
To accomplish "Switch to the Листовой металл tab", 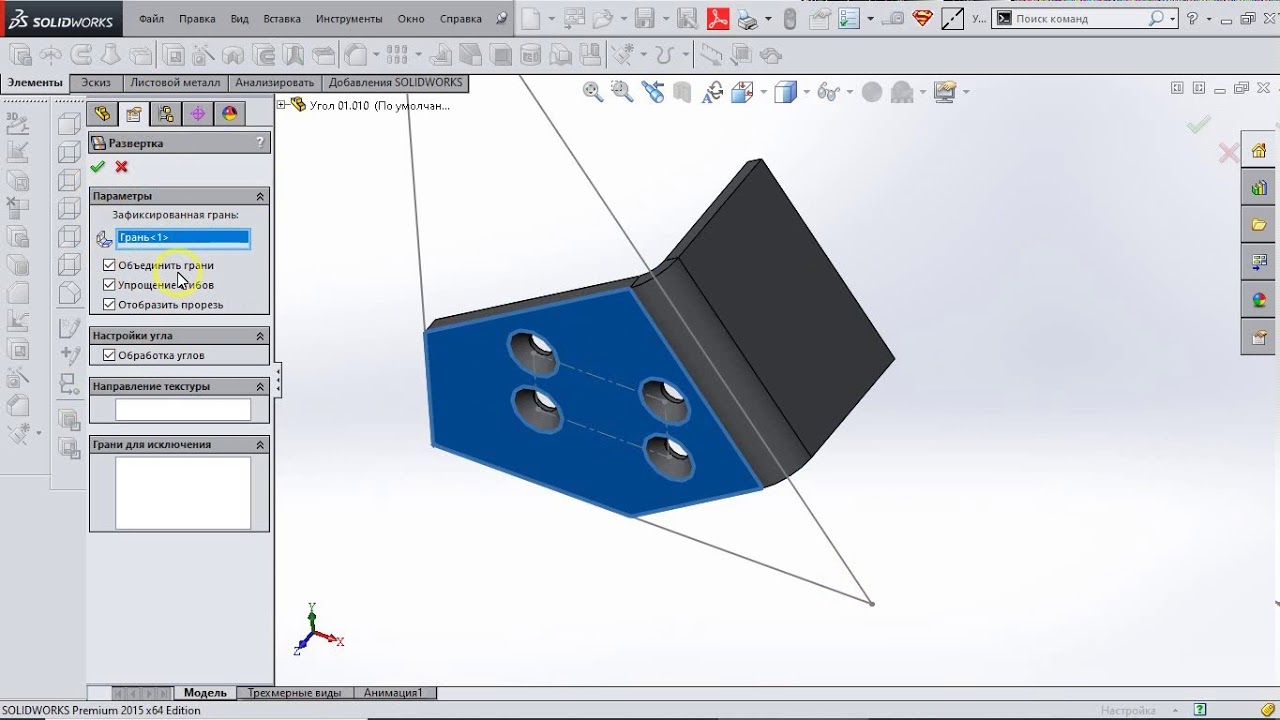I will [174, 83].
